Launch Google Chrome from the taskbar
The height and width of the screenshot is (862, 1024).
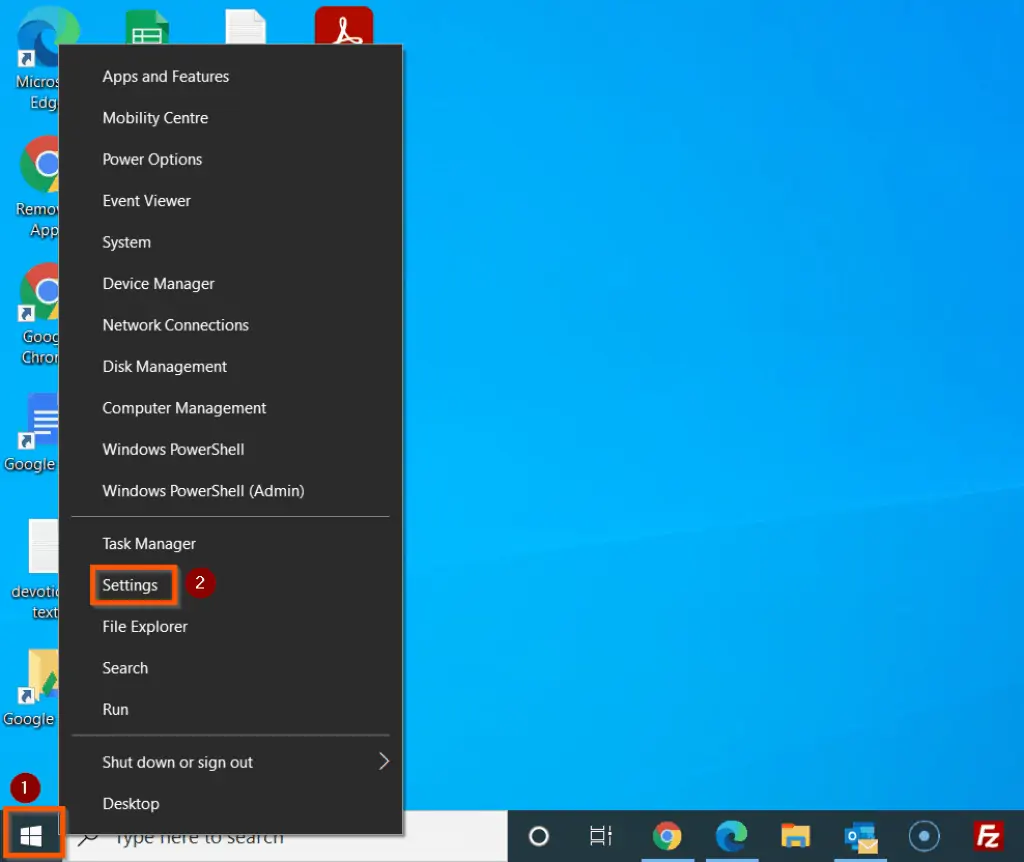668,836
